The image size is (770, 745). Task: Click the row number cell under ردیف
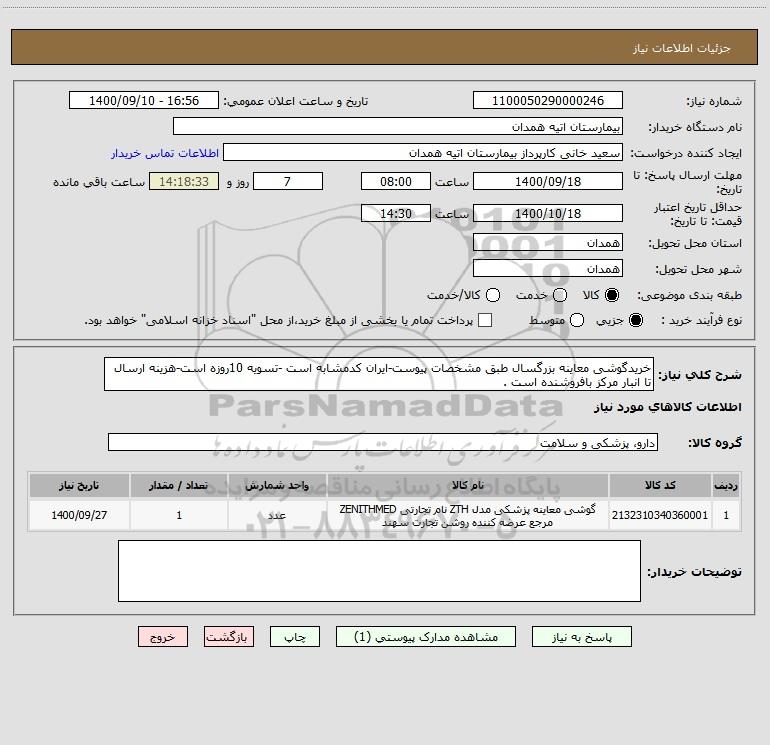pyautogui.click(x=726, y=515)
